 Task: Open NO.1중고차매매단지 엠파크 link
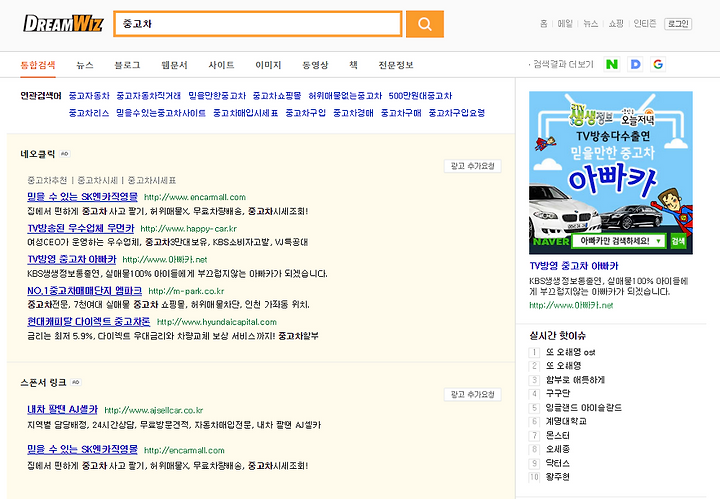tap(84, 291)
